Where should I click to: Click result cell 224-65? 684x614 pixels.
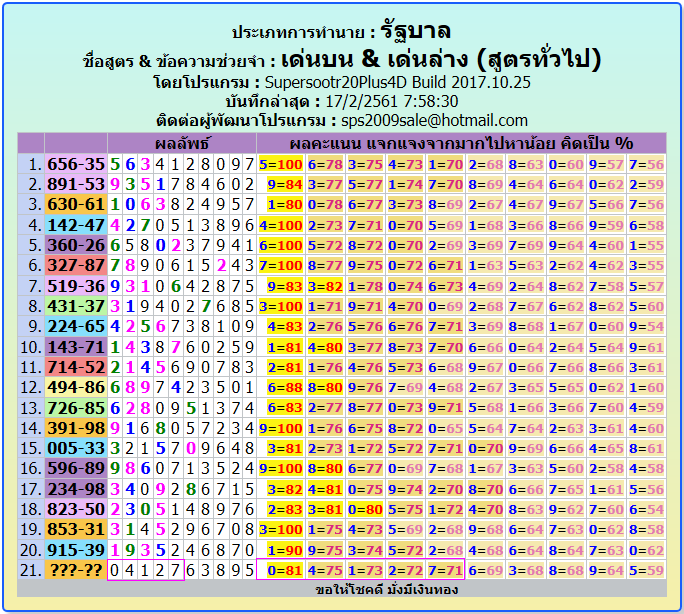click(76, 326)
